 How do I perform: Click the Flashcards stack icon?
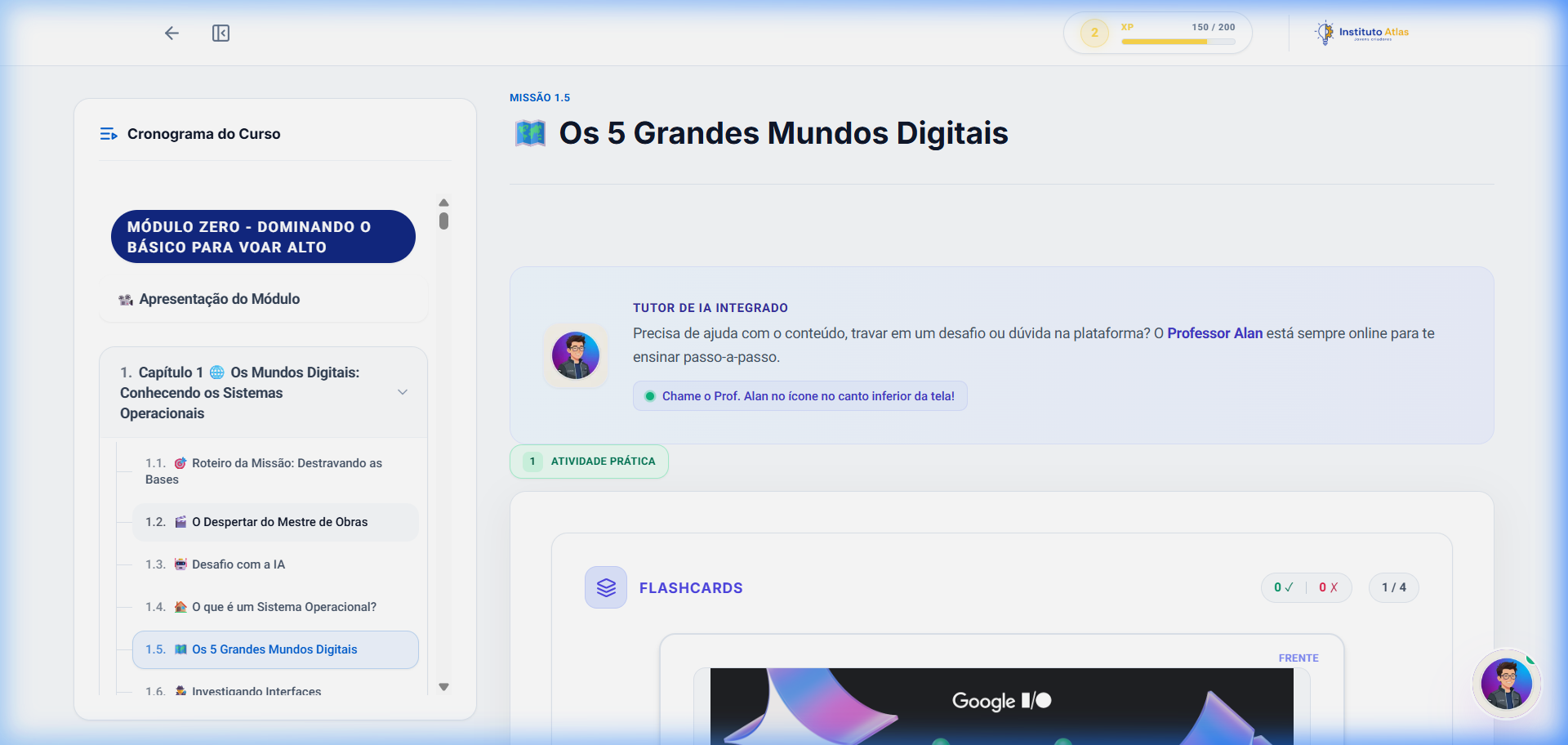[x=606, y=587]
